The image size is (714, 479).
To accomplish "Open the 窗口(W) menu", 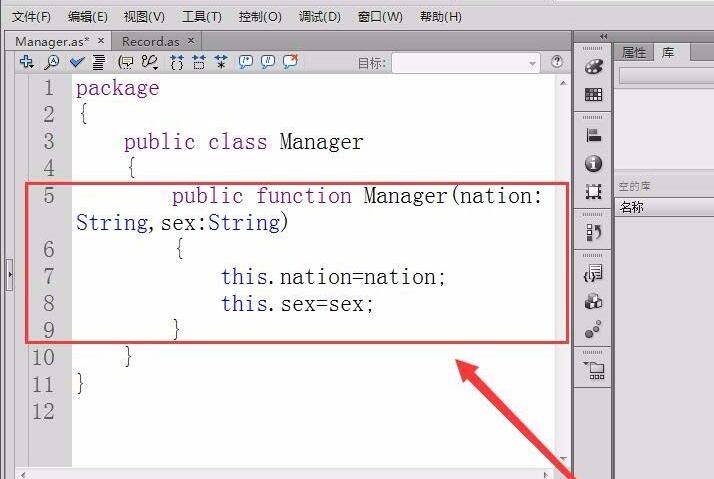I will pyautogui.click(x=380, y=17).
